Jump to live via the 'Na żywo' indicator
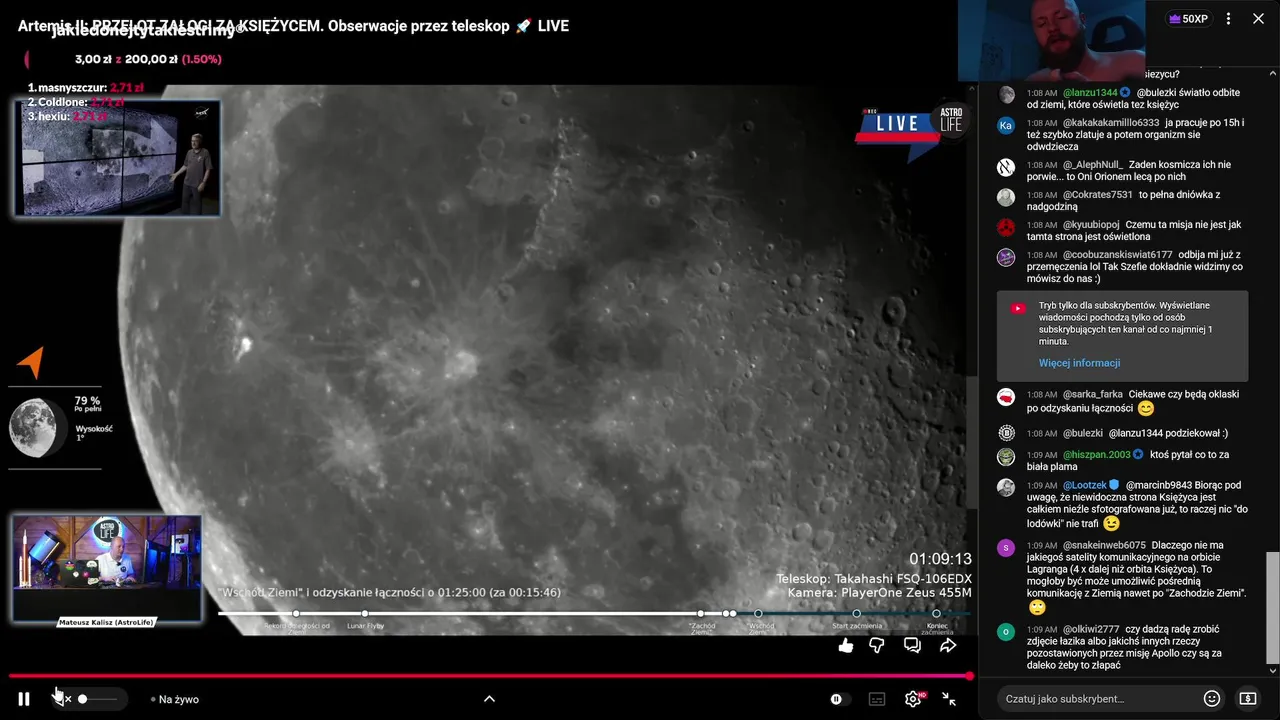 175,699
